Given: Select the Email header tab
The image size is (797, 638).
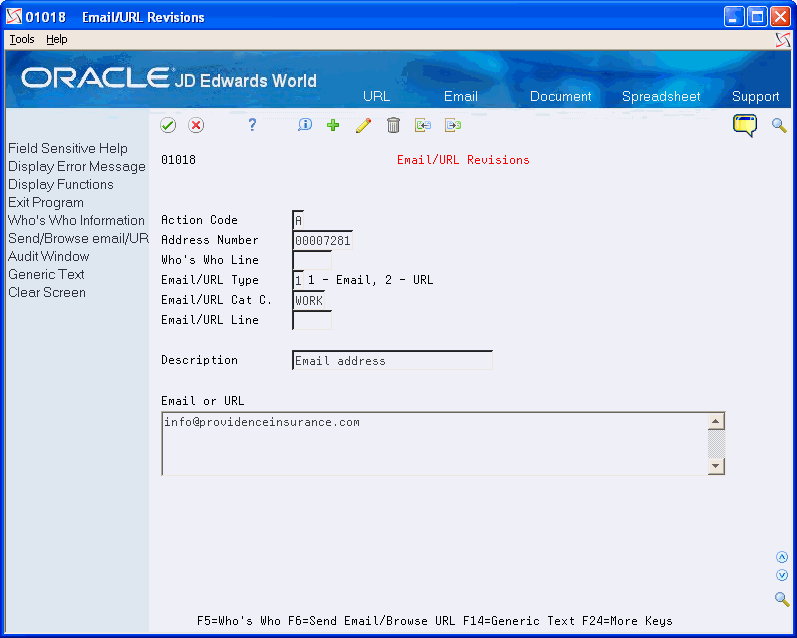Looking at the screenshot, I should coord(461,96).
